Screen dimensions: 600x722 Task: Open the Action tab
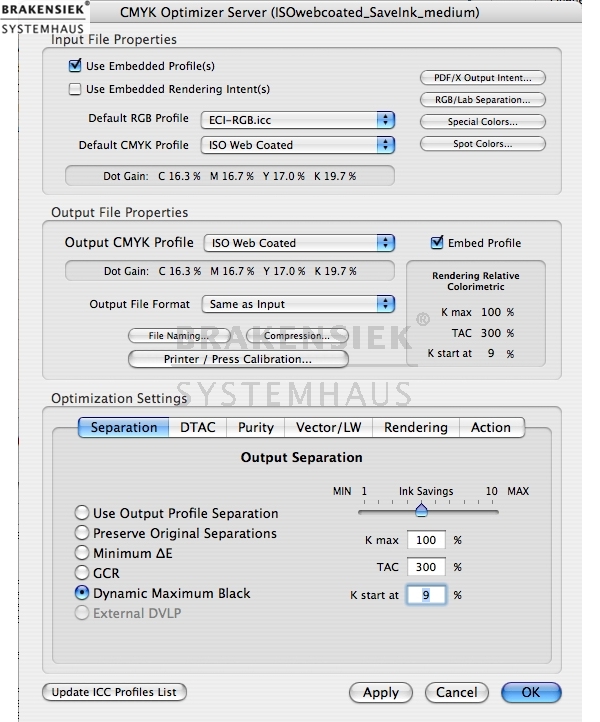click(491, 427)
